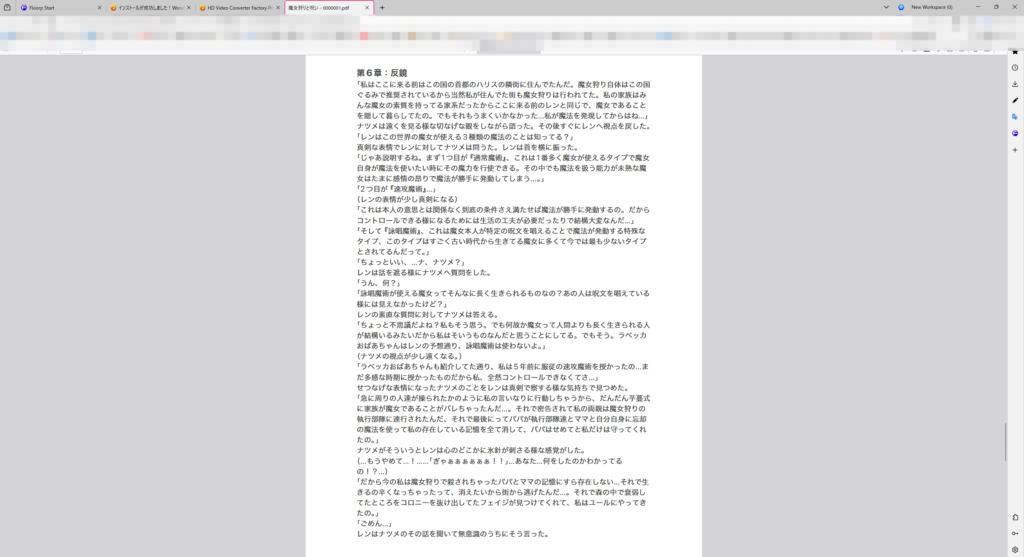1024x557 pixels.
Task: Click the PDF vertical scrollbar thumb
Action: tap(1006, 442)
